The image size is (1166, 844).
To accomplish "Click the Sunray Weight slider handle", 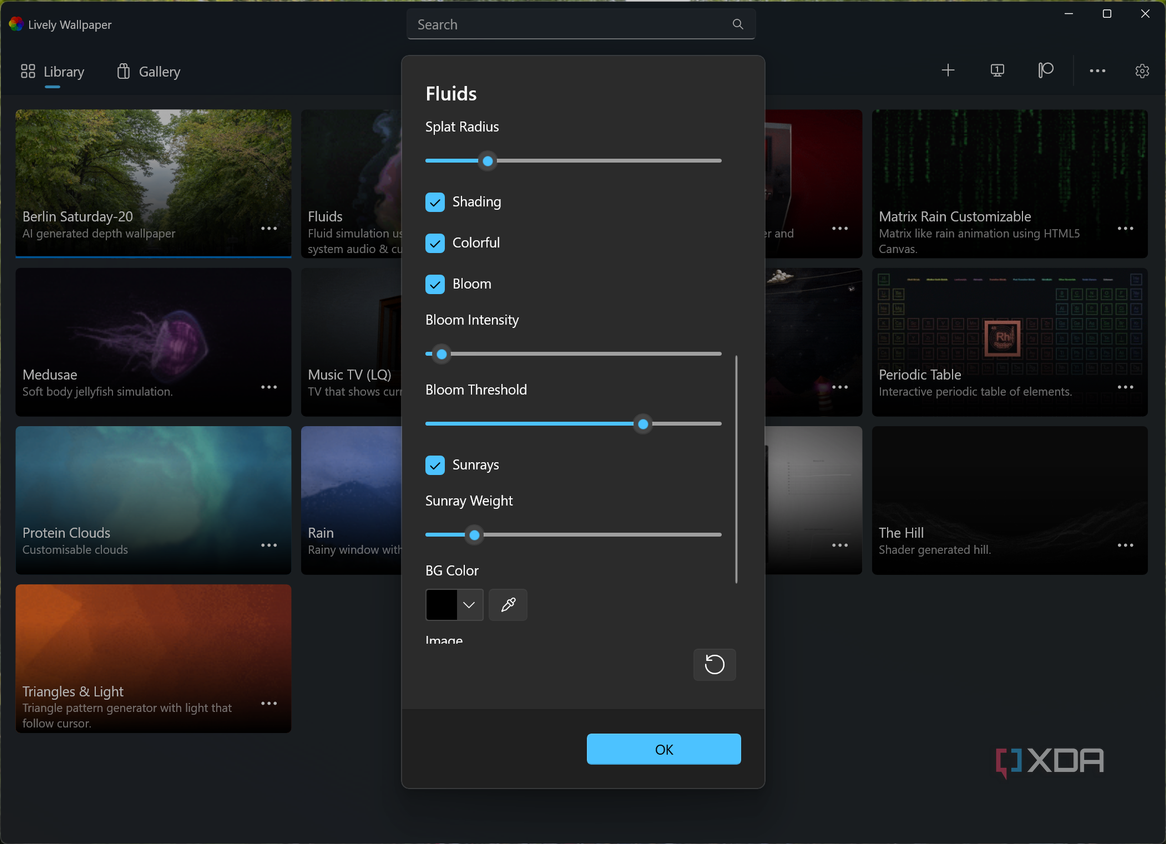I will [474, 535].
